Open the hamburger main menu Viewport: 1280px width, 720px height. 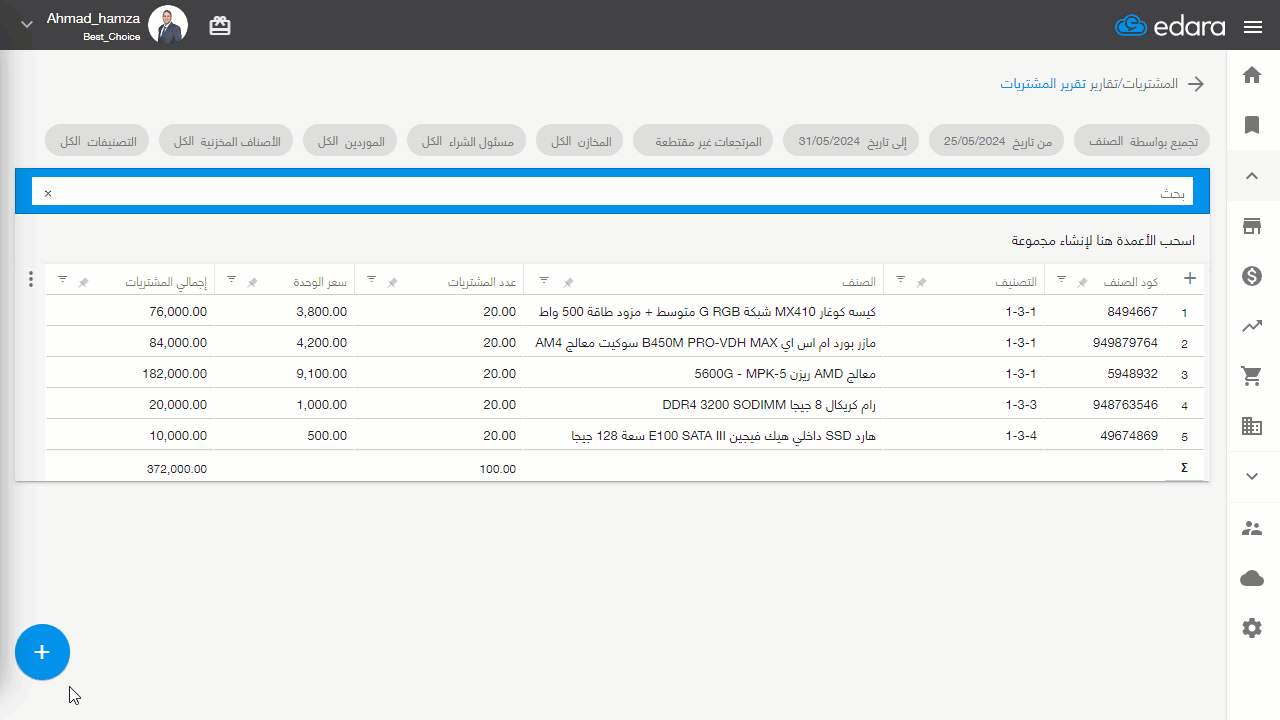(1253, 27)
